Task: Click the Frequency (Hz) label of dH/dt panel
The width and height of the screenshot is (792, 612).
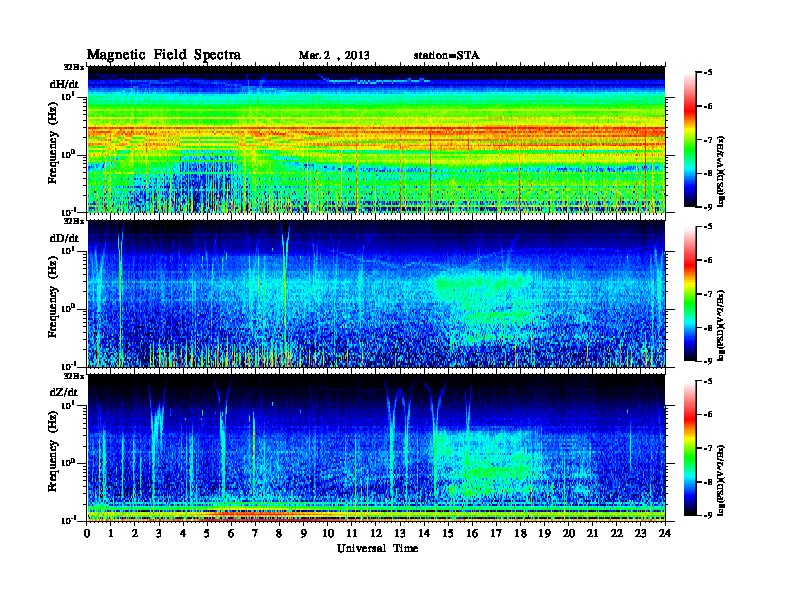Action: 53,143
